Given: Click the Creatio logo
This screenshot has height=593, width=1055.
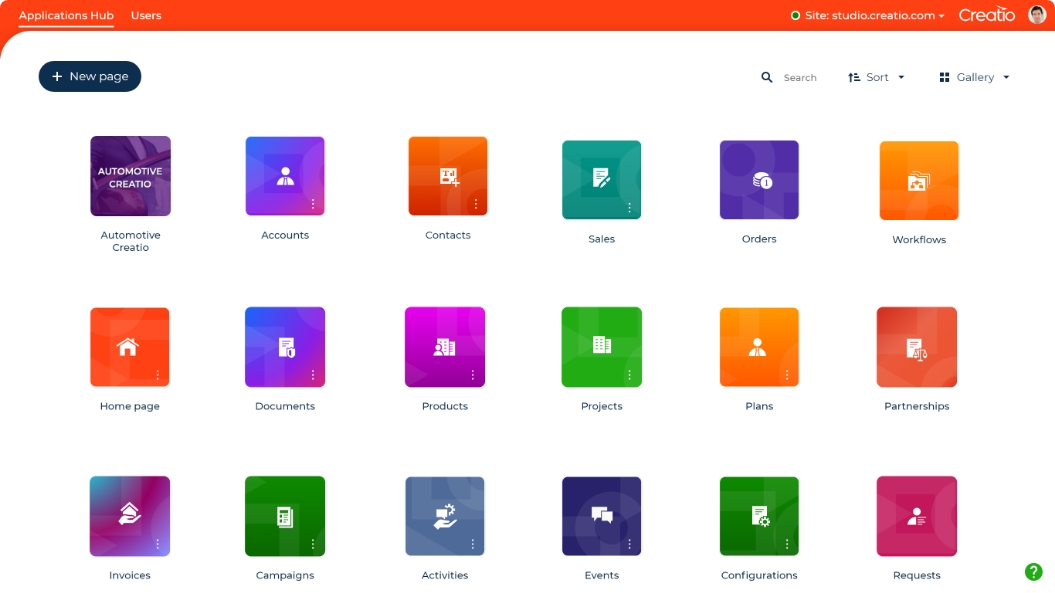Looking at the screenshot, I should 986,14.
